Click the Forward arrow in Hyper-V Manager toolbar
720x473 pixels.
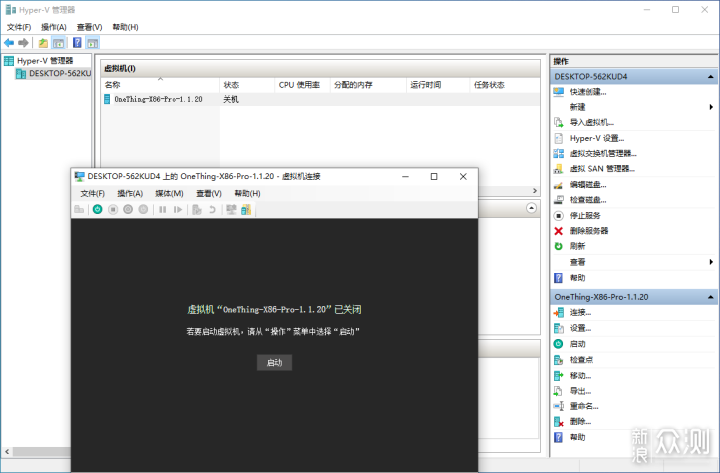(x=23, y=43)
